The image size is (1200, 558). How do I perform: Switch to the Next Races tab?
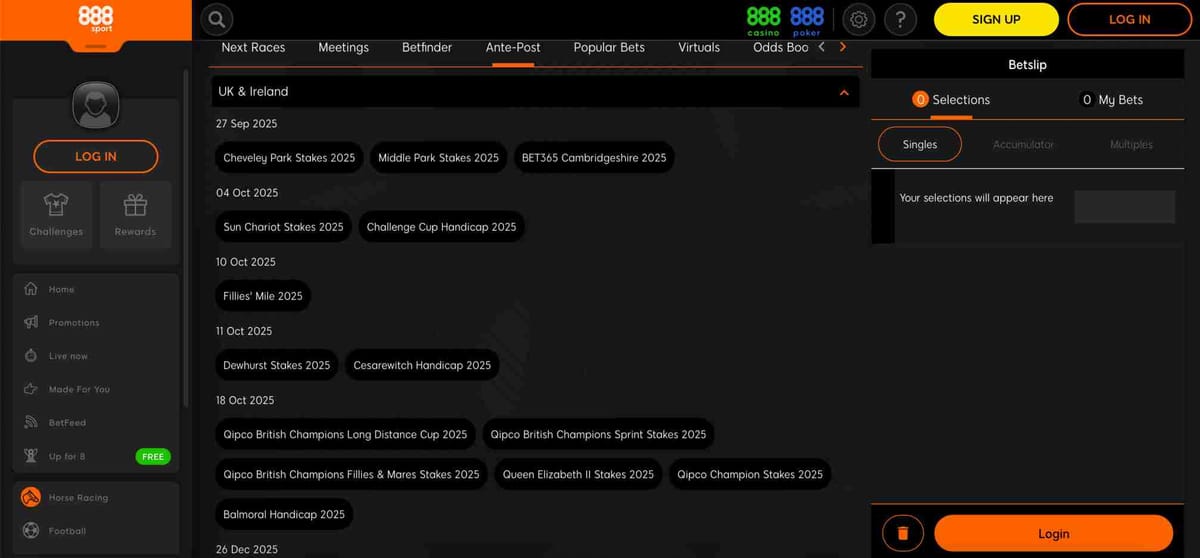[x=253, y=47]
